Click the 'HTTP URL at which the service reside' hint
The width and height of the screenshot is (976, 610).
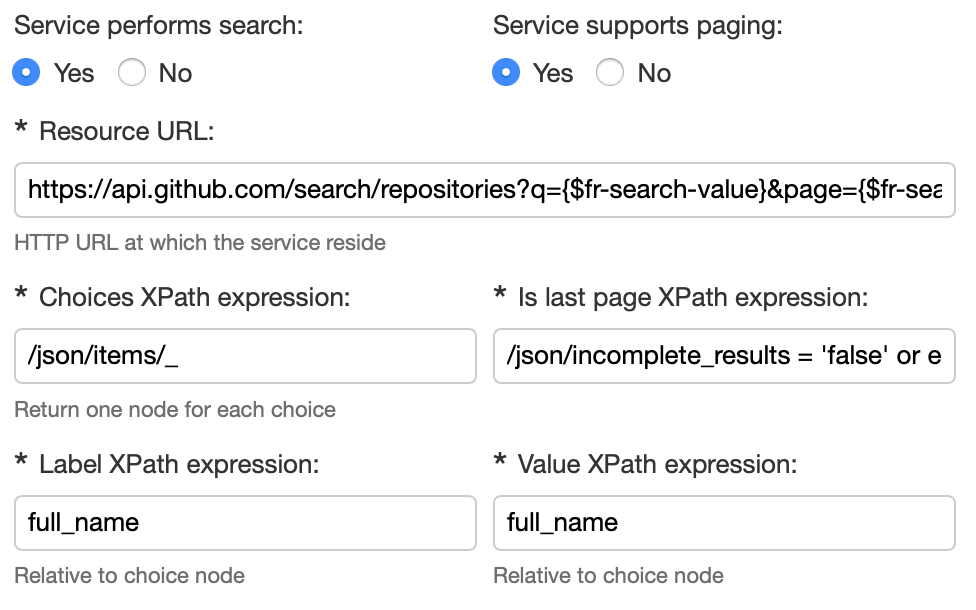200,243
